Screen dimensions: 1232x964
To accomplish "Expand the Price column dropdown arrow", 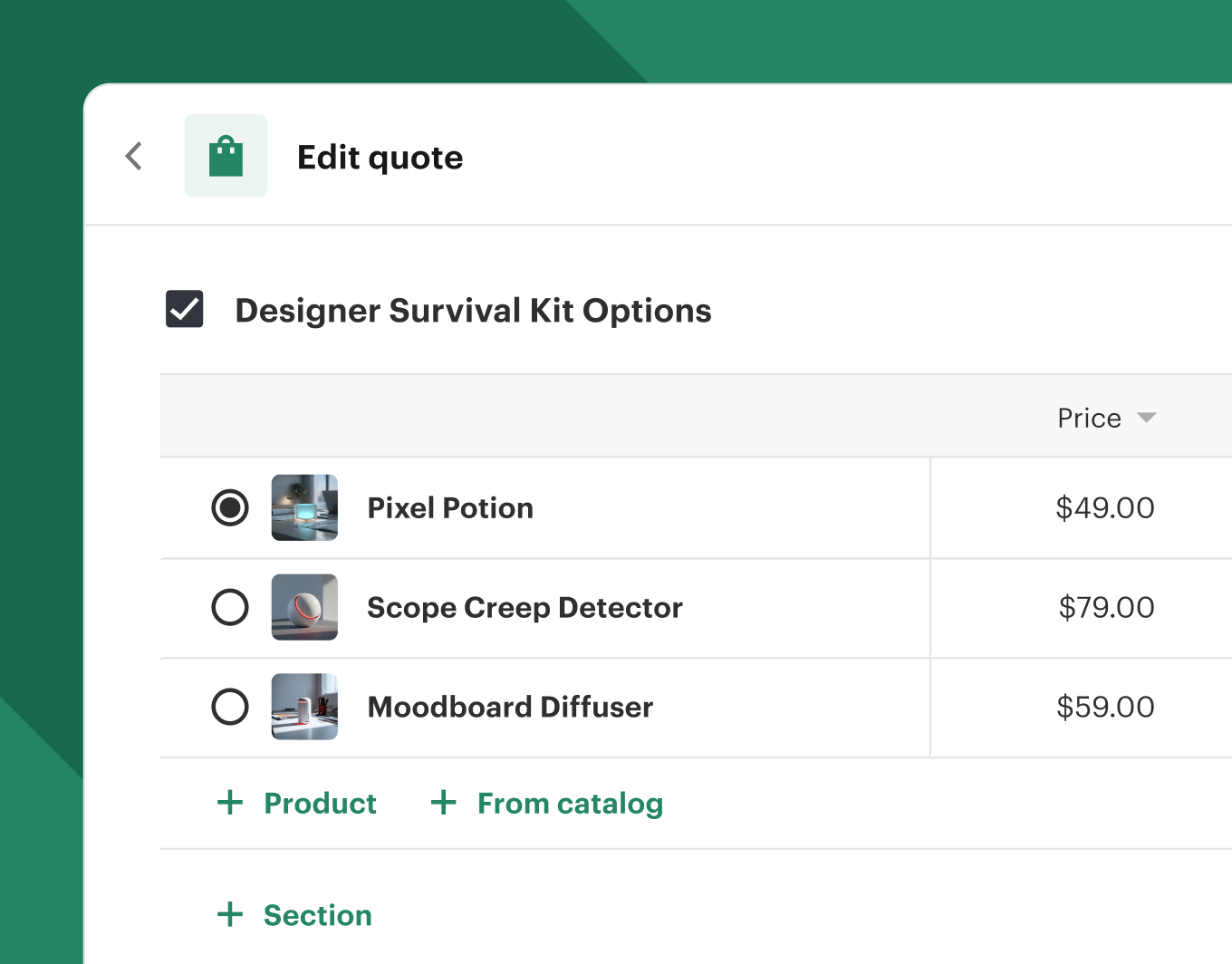I will (x=1147, y=418).
